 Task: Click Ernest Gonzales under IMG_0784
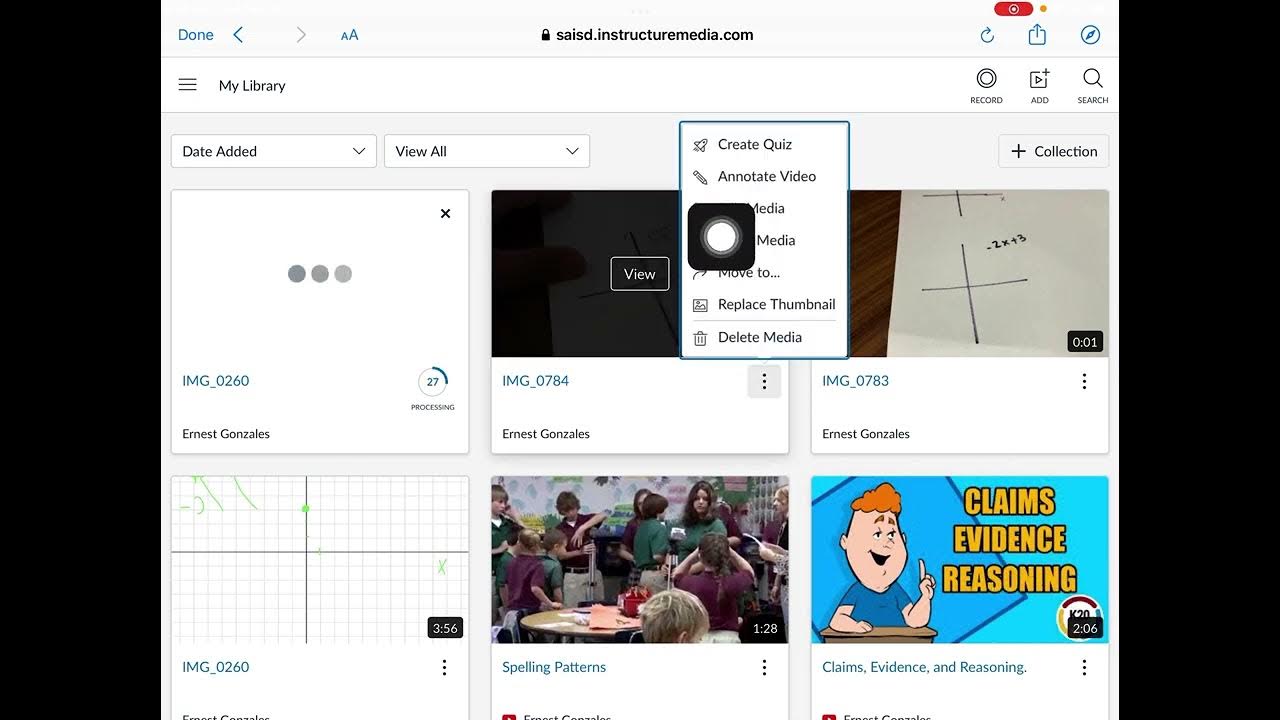point(546,434)
